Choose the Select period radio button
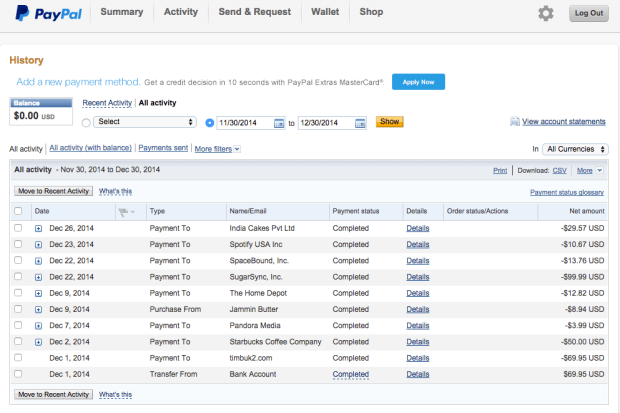Image resolution: width=620 pixels, height=413 pixels. (86, 123)
